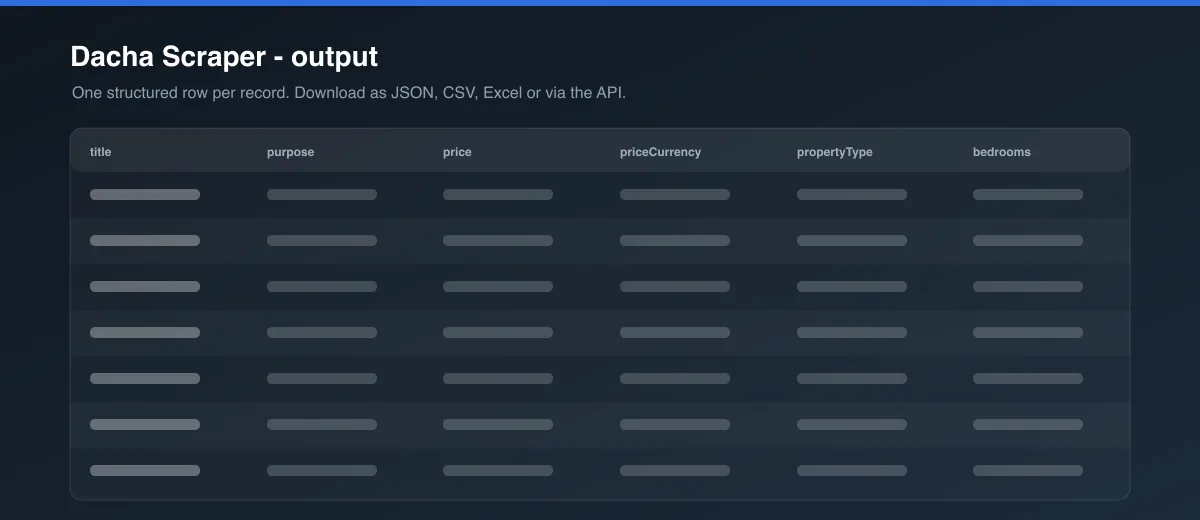Click the price column header
This screenshot has height=520, width=1200.
[x=457, y=152]
